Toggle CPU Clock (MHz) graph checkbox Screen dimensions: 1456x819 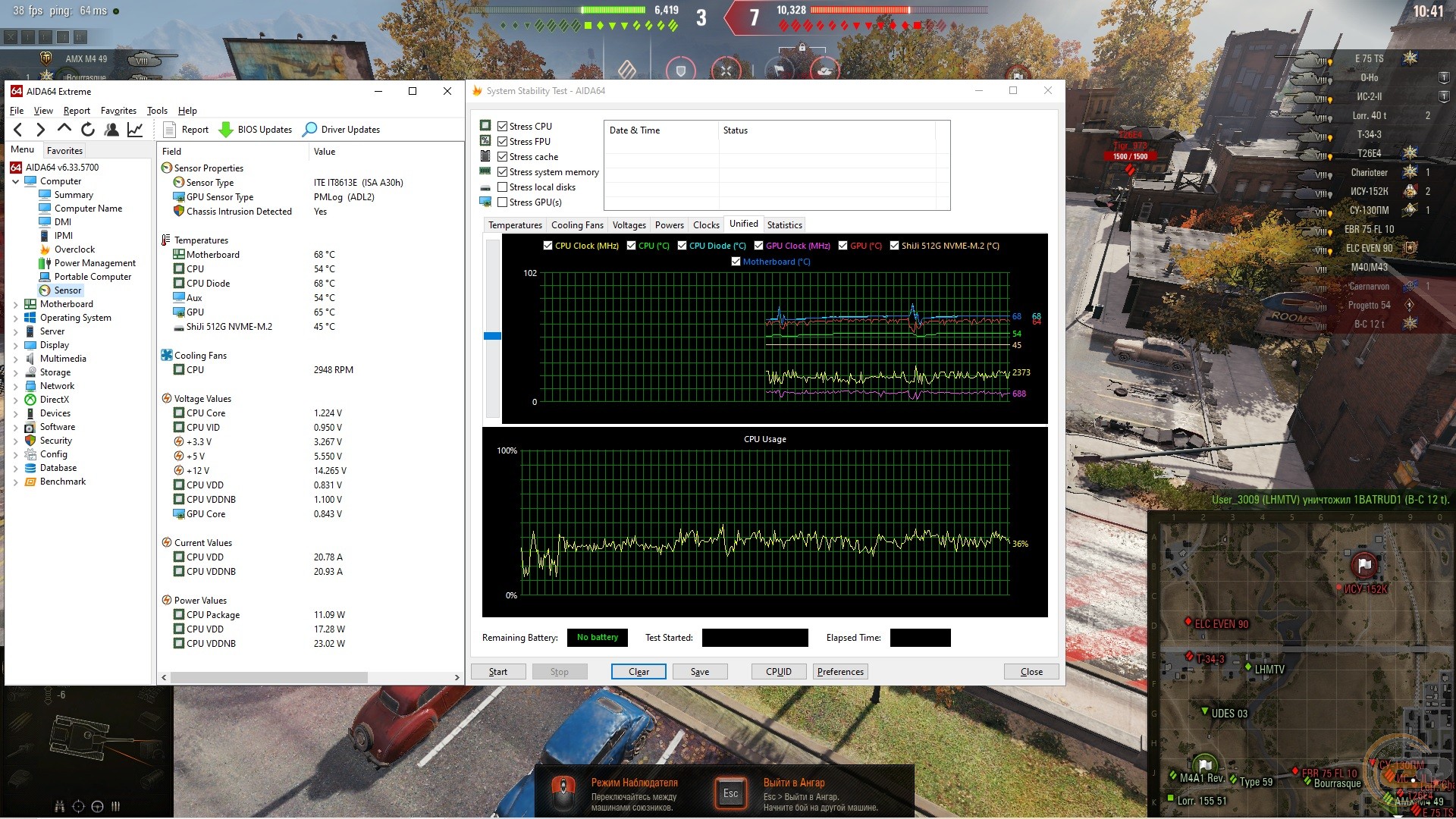click(548, 246)
